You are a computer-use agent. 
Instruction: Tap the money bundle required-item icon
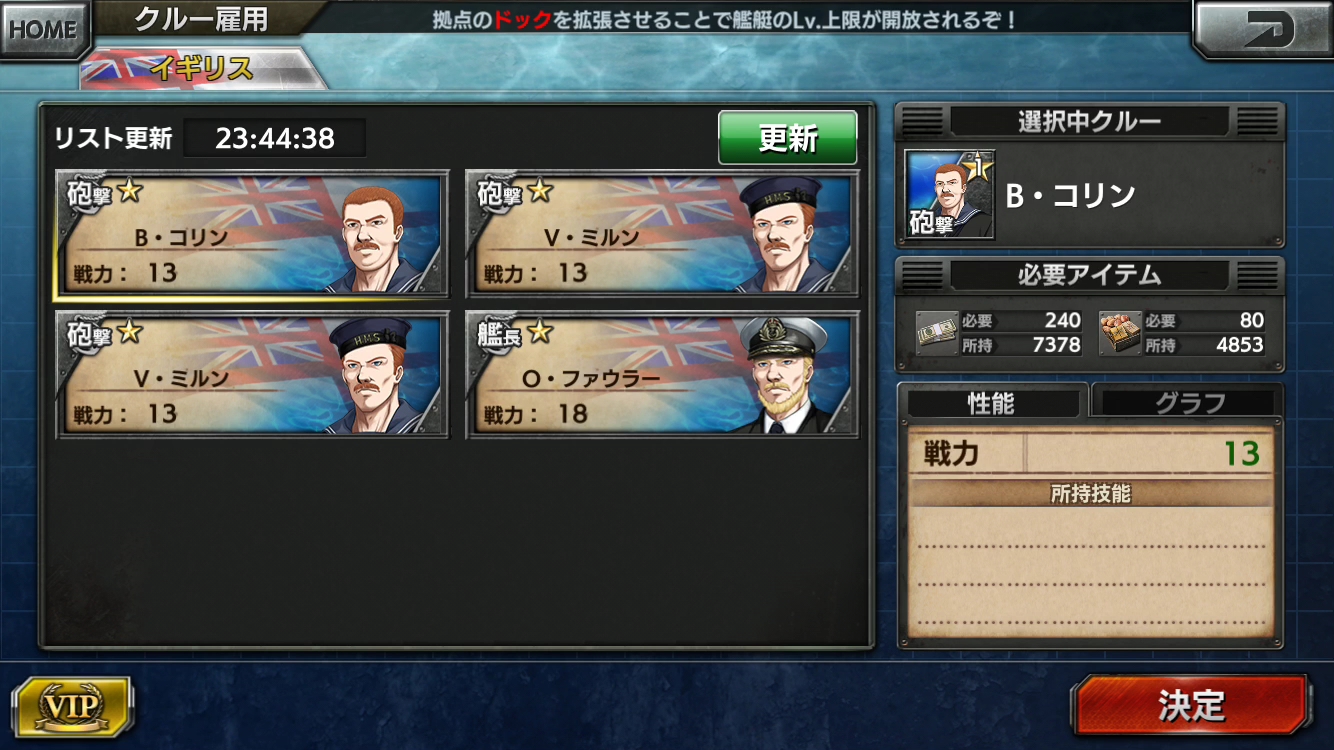(x=937, y=333)
